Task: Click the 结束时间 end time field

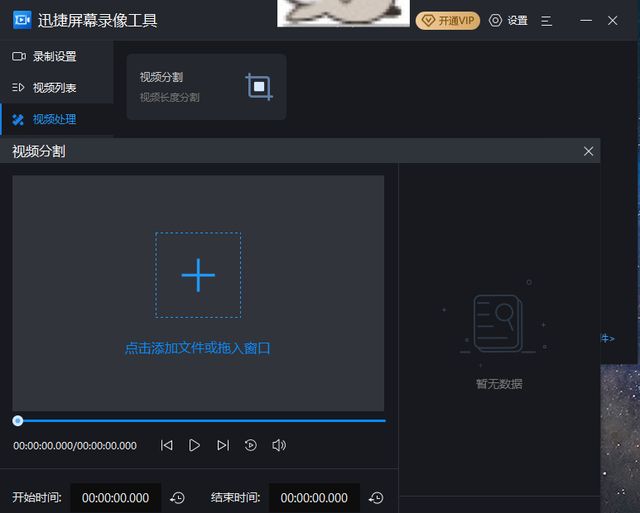Action: point(314,498)
